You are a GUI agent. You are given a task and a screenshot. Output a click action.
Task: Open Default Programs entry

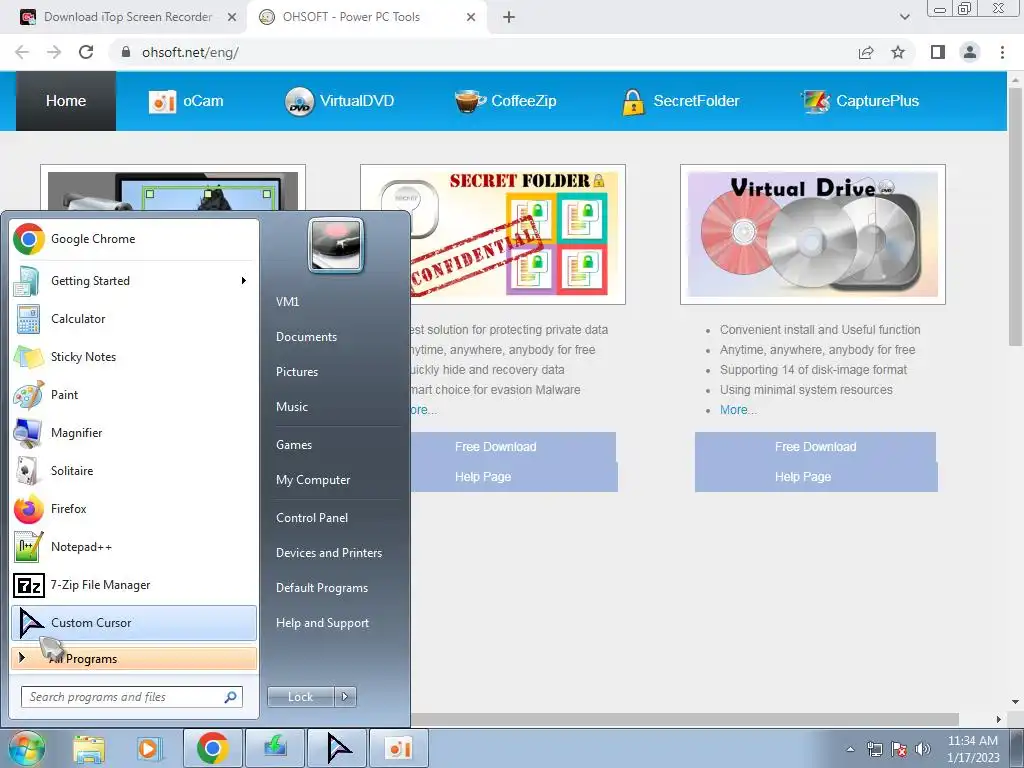point(321,588)
